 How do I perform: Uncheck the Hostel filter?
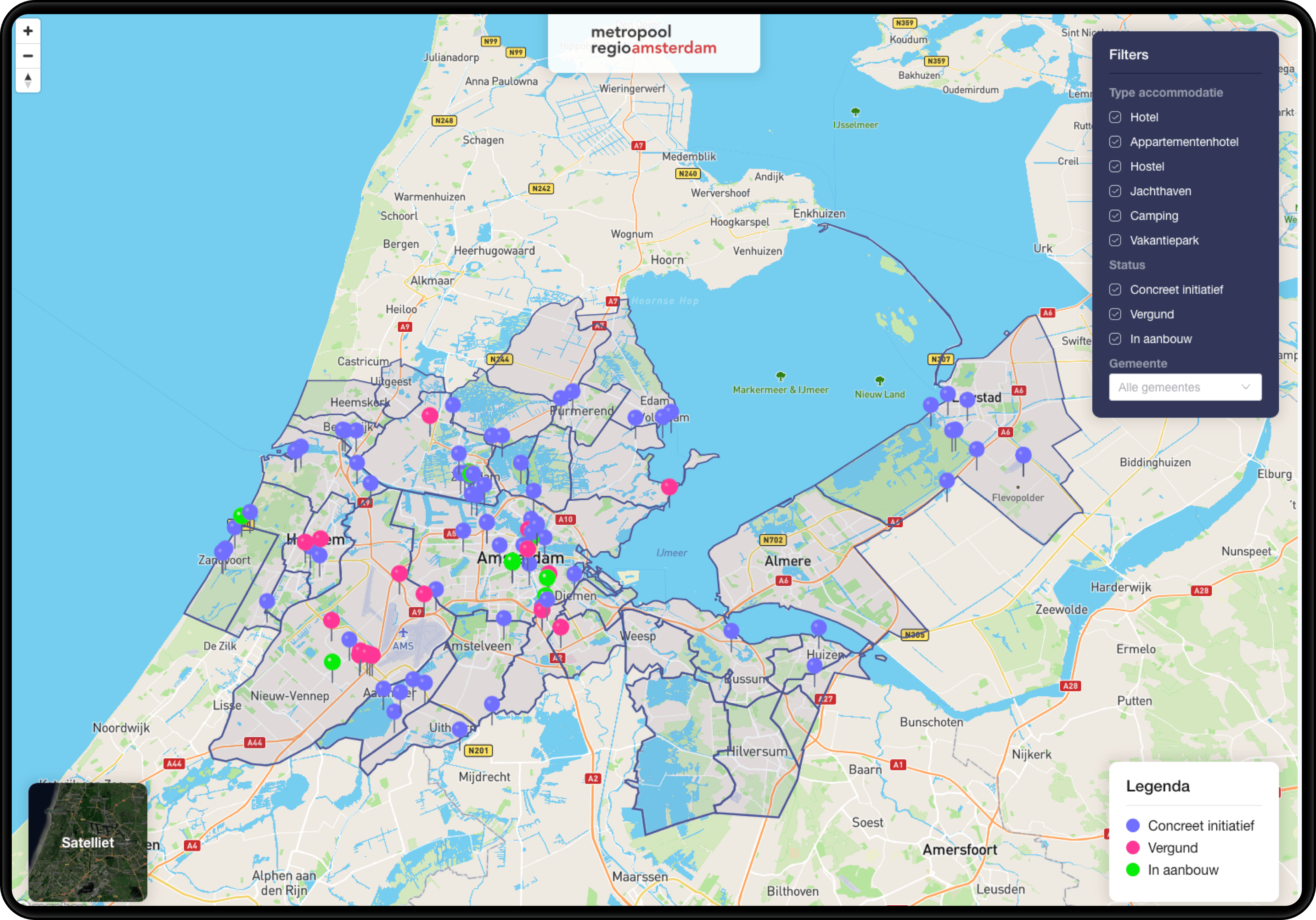(1115, 166)
